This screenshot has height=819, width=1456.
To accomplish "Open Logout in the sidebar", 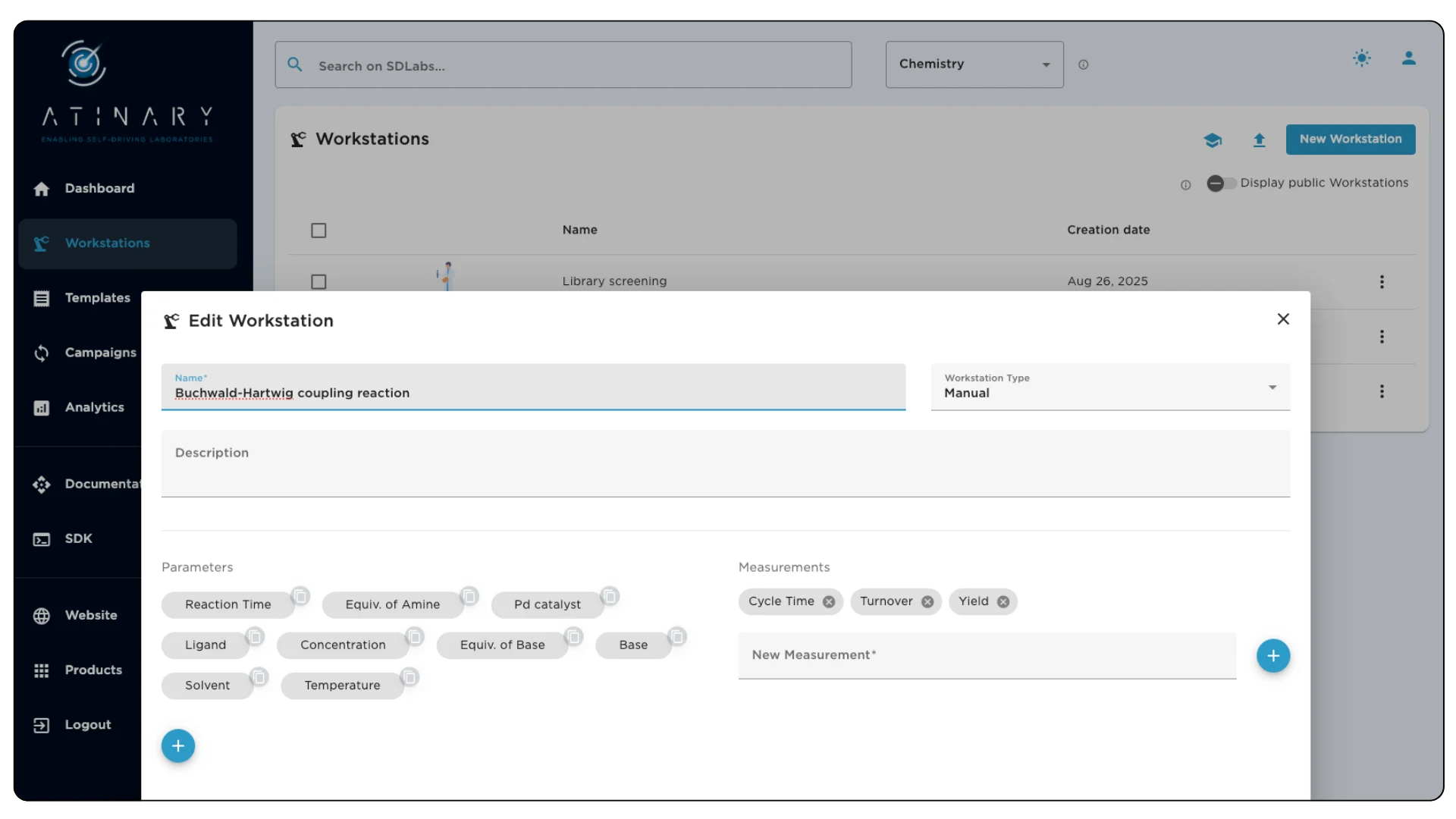I will [87, 725].
